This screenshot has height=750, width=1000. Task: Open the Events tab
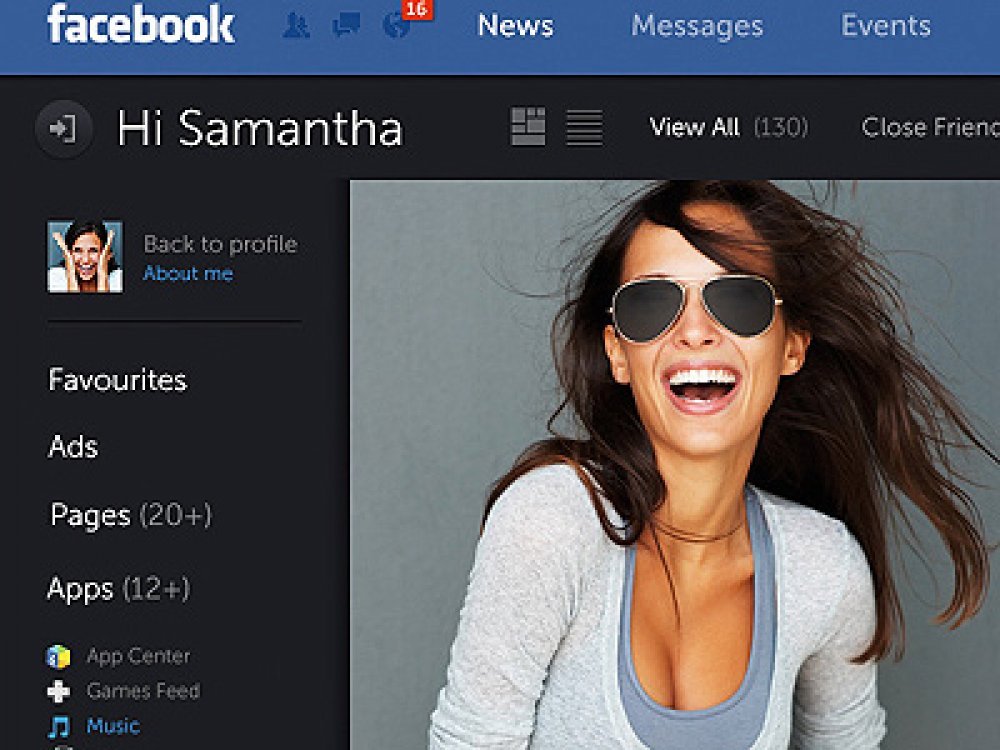click(886, 26)
